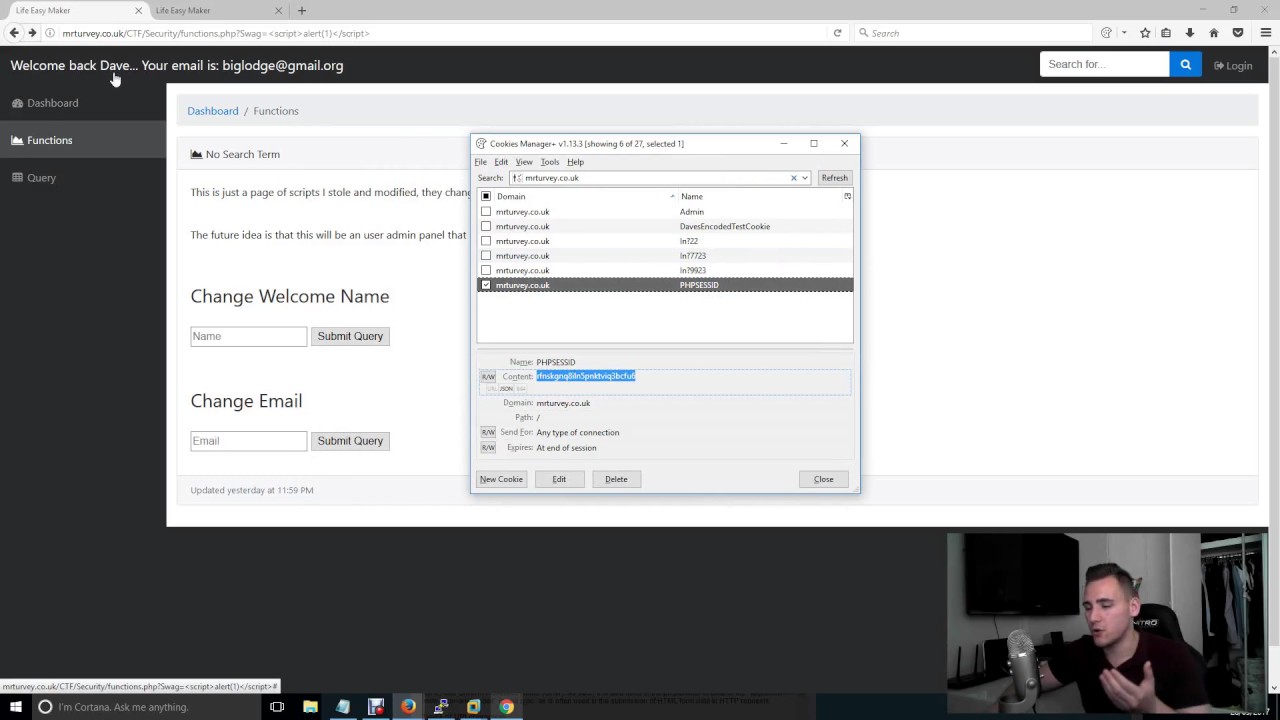Check the DavesEncodedTestCookie checkbox

click(x=486, y=226)
